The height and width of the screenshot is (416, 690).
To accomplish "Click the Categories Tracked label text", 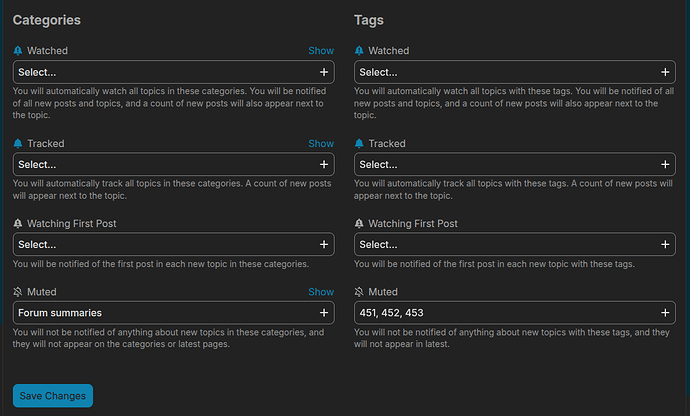I will [x=46, y=144].
